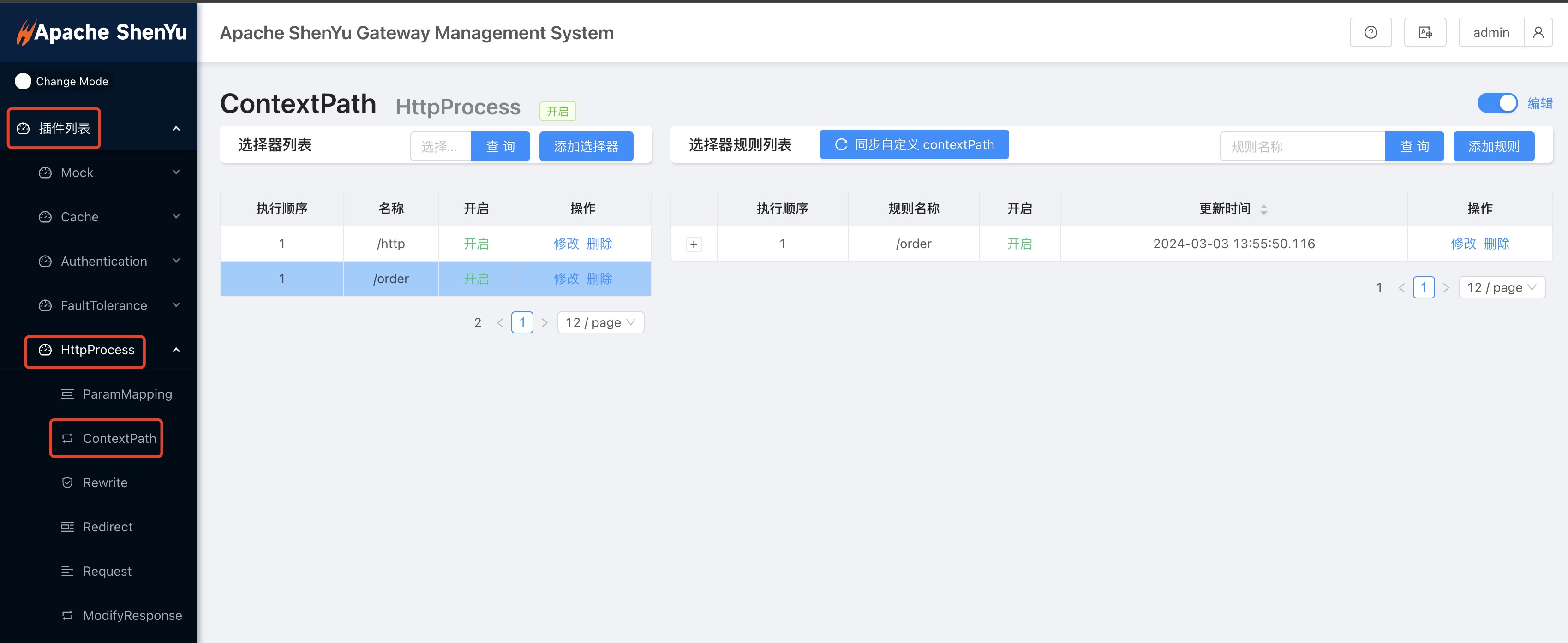Click the Redirect menu icon
The image size is (1568, 643).
pos(67,527)
